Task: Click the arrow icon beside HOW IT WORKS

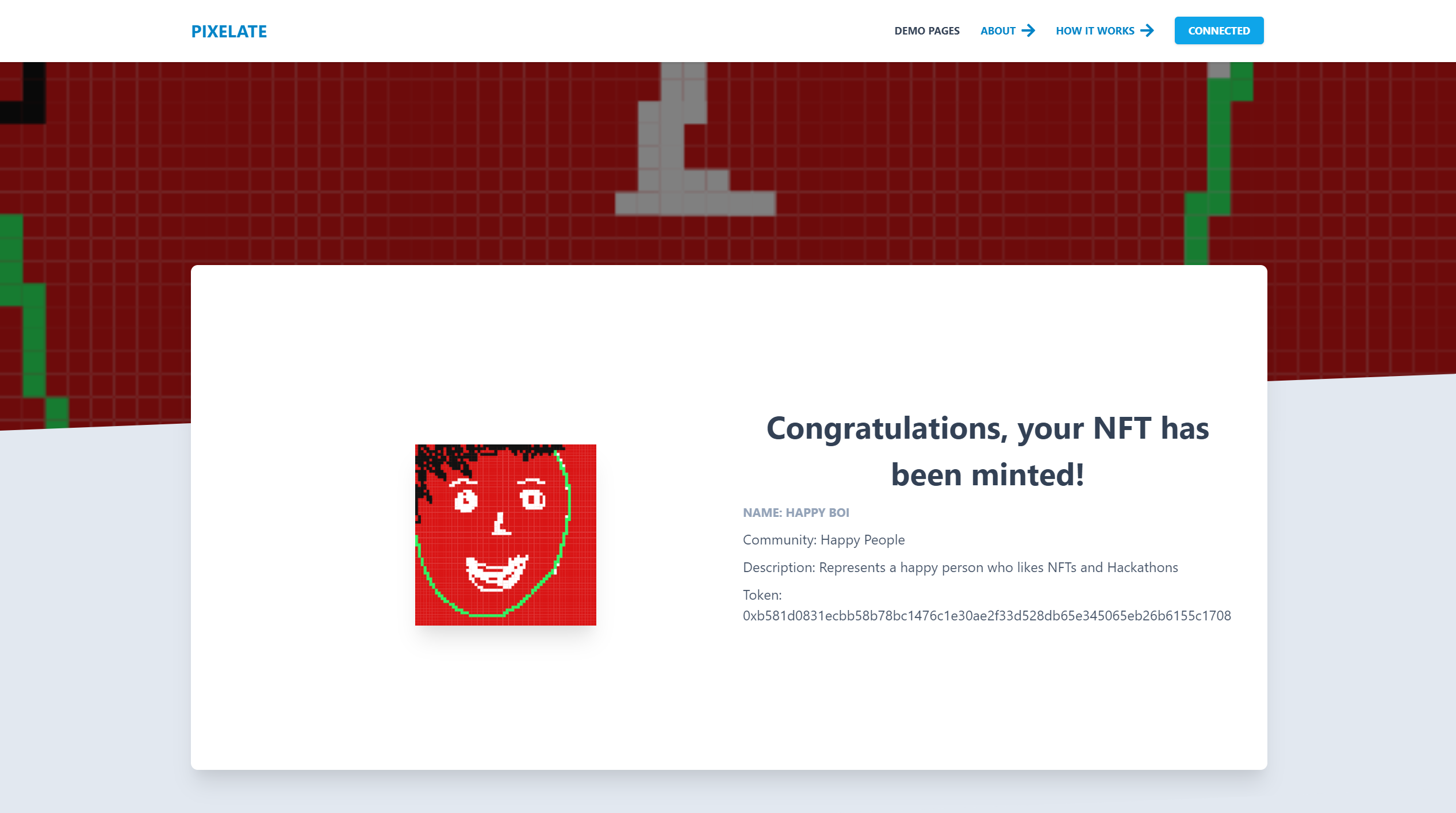Action: coord(1147,30)
